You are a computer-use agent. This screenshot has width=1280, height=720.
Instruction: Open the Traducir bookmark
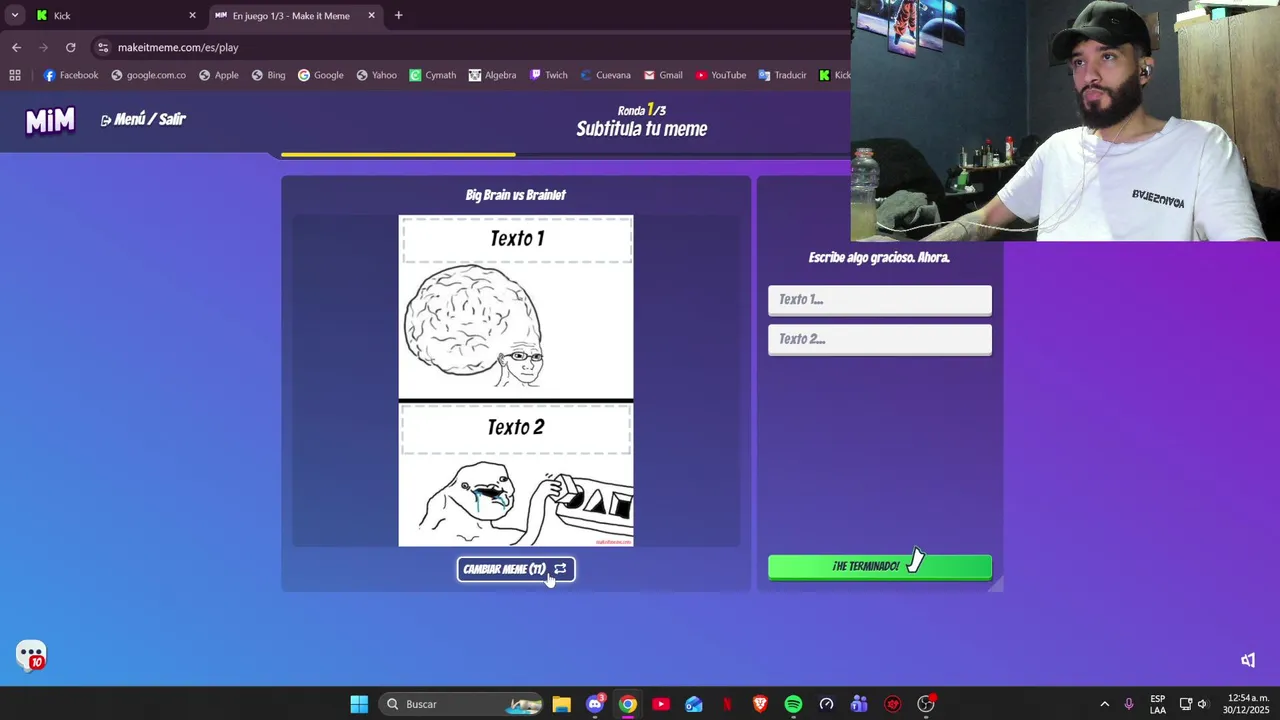tap(782, 75)
